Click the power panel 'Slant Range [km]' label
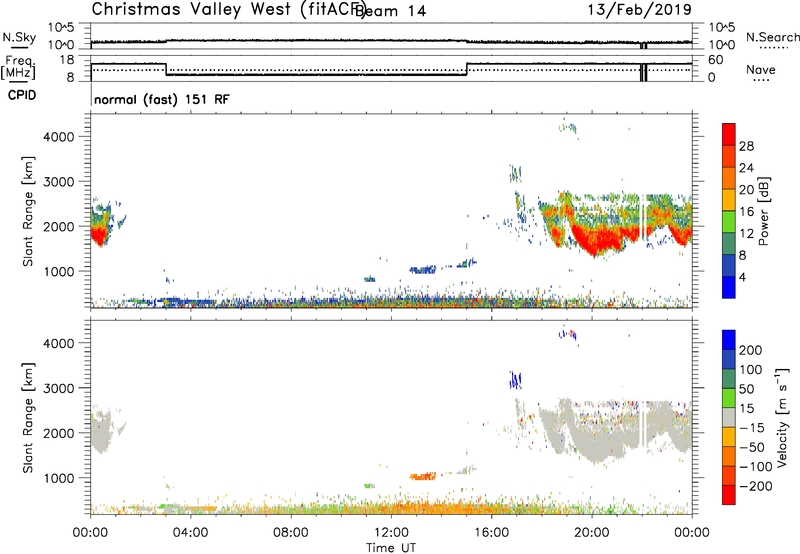Screen dimensions: 800x554 pyautogui.click(x=28, y=211)
